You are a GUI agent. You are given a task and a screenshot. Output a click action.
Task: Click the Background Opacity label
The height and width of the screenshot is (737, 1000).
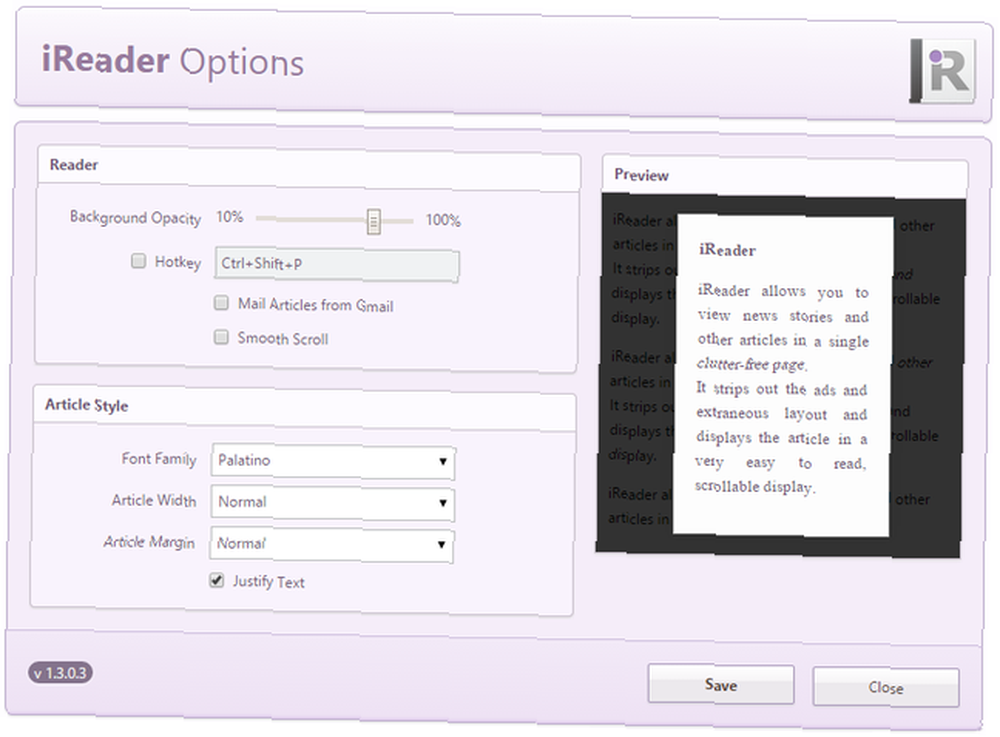pos(135,217)
